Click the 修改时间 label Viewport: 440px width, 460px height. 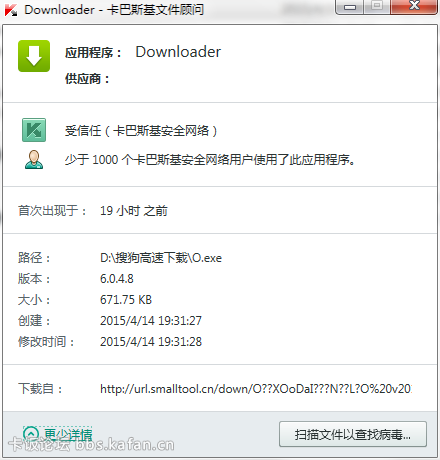click(x=46, y=342)
